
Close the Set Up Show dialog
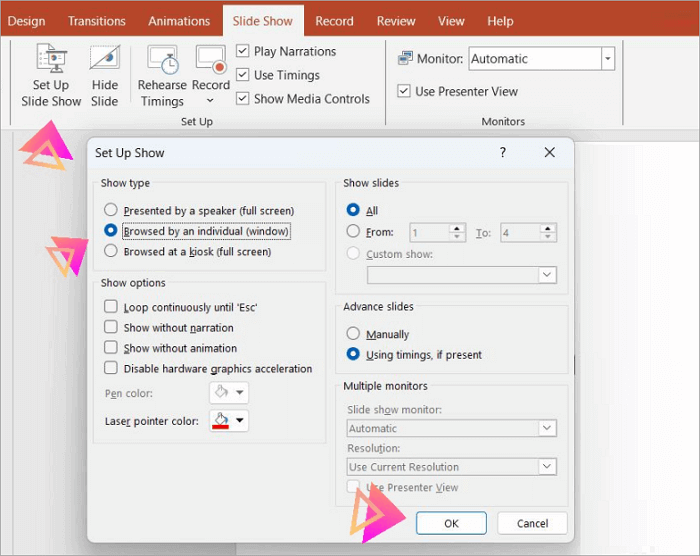(x=549, y=153)
